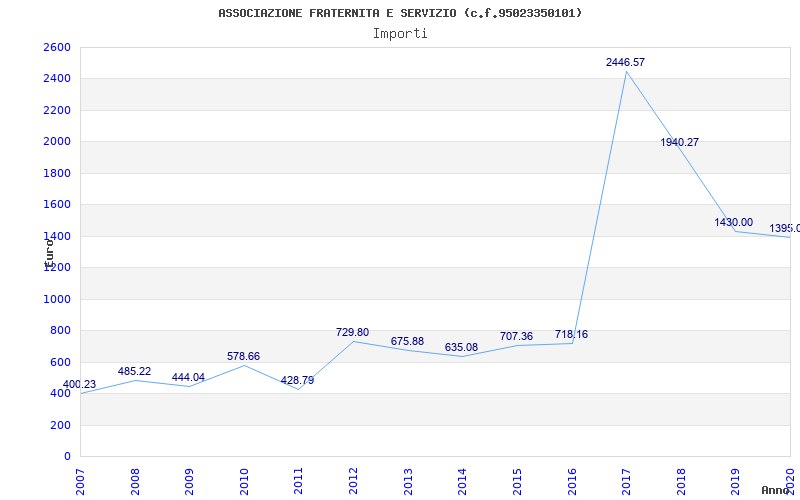
Task: Select the 1430.00 data label
Action: 733,222
